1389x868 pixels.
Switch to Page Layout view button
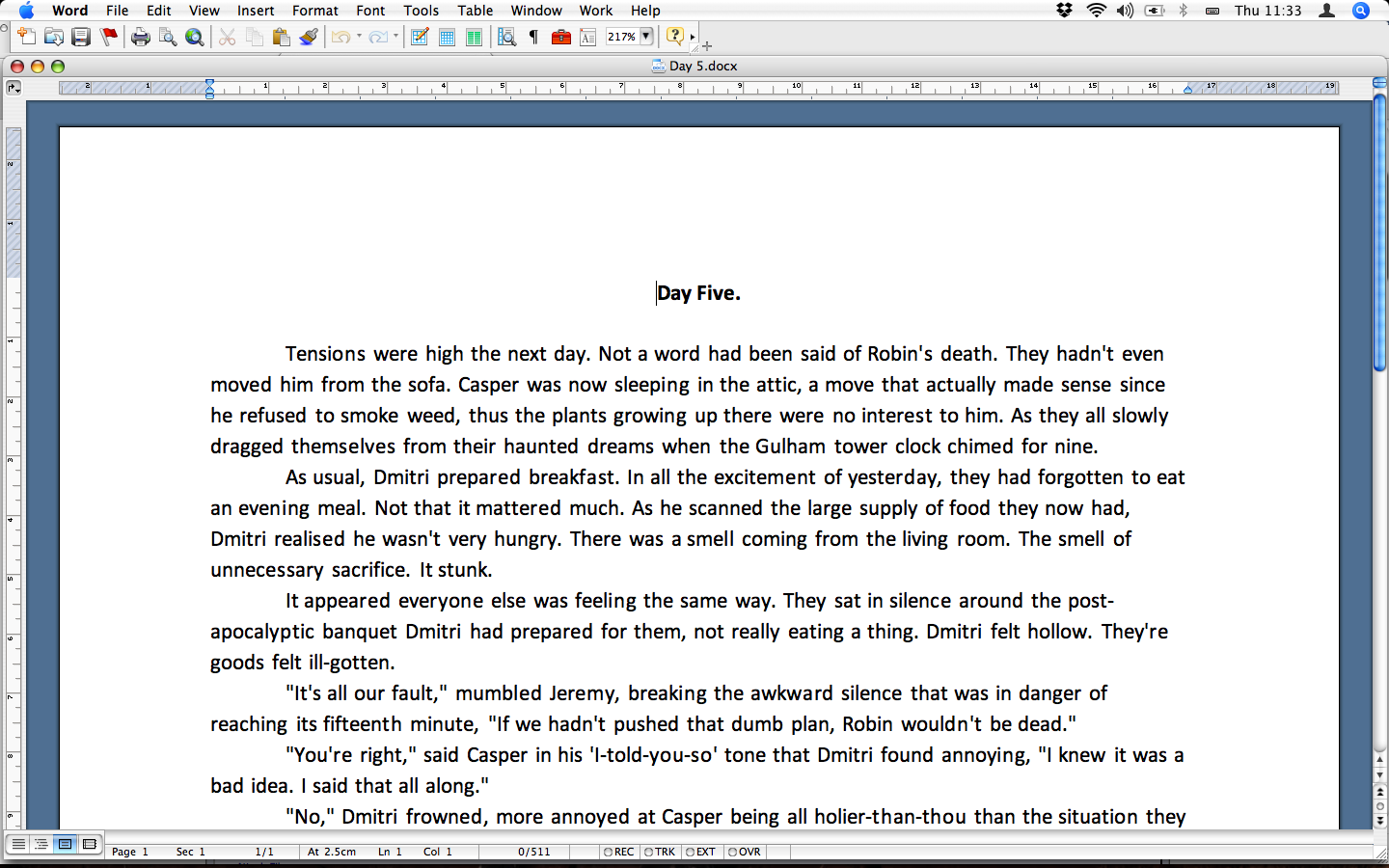click(65, 844)
